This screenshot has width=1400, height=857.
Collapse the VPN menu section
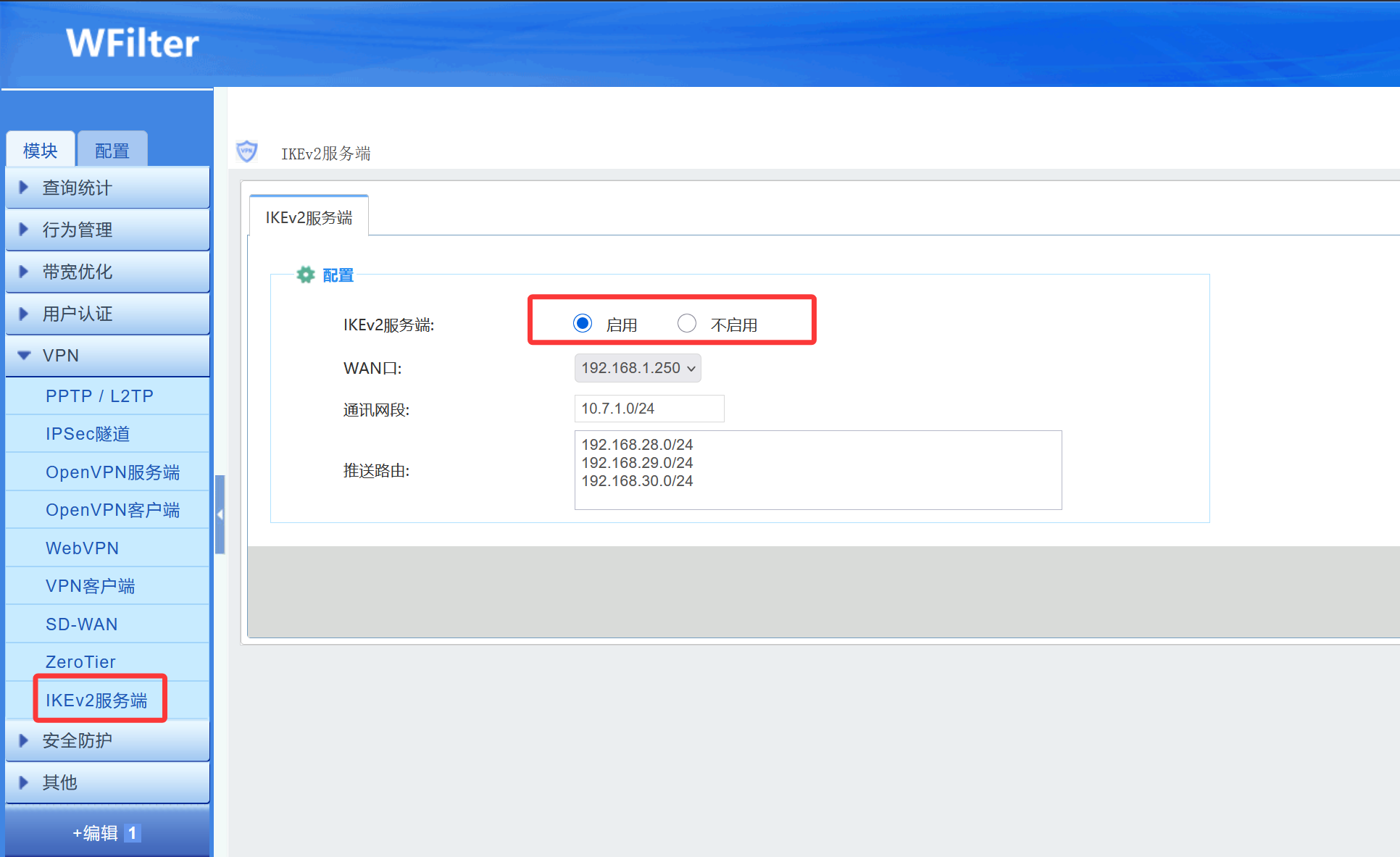tap(107, 356)
